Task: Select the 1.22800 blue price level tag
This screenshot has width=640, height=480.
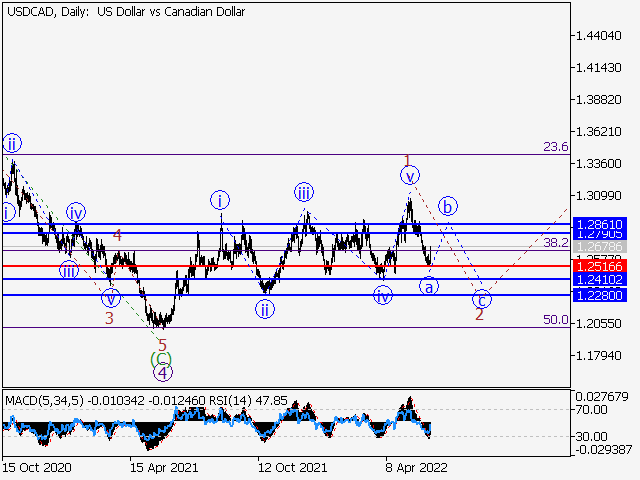Action: [x=600, y=295]
